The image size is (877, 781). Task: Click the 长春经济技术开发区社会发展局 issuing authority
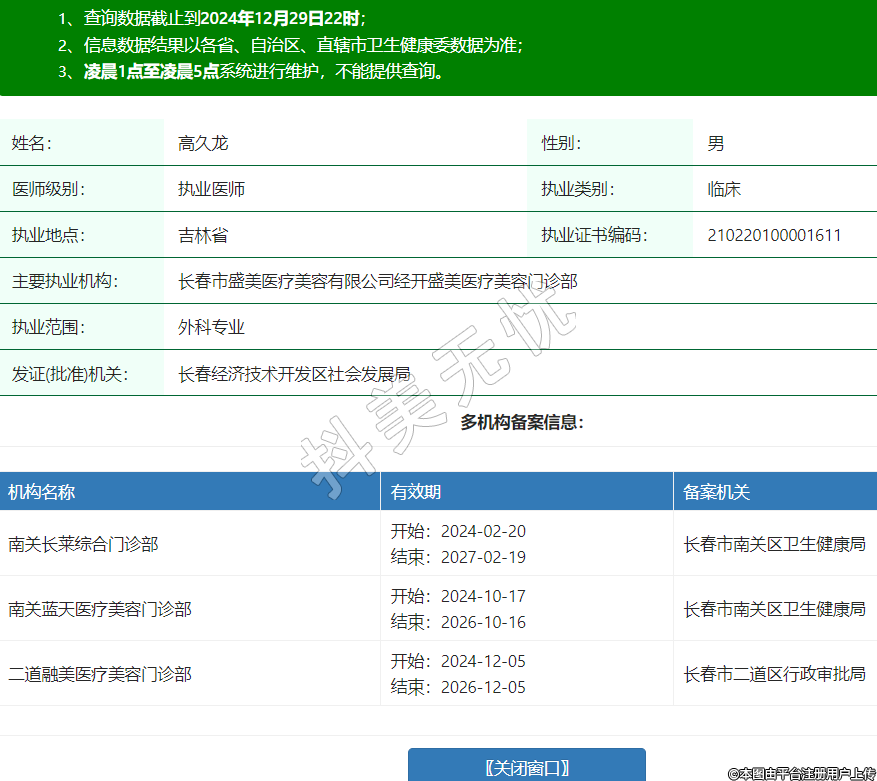click(x=294, y=374)
